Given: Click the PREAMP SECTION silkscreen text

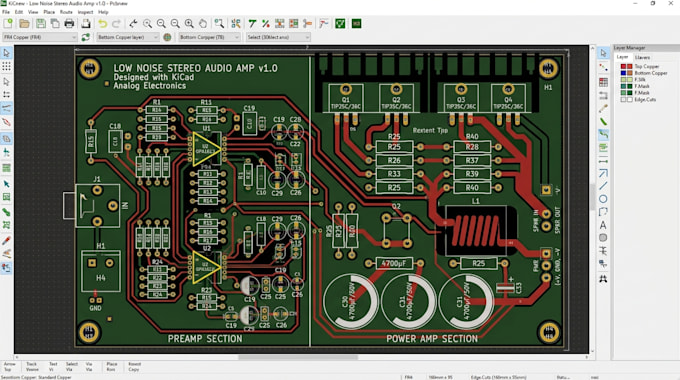Looking at the screenshot, I should 205,339.
